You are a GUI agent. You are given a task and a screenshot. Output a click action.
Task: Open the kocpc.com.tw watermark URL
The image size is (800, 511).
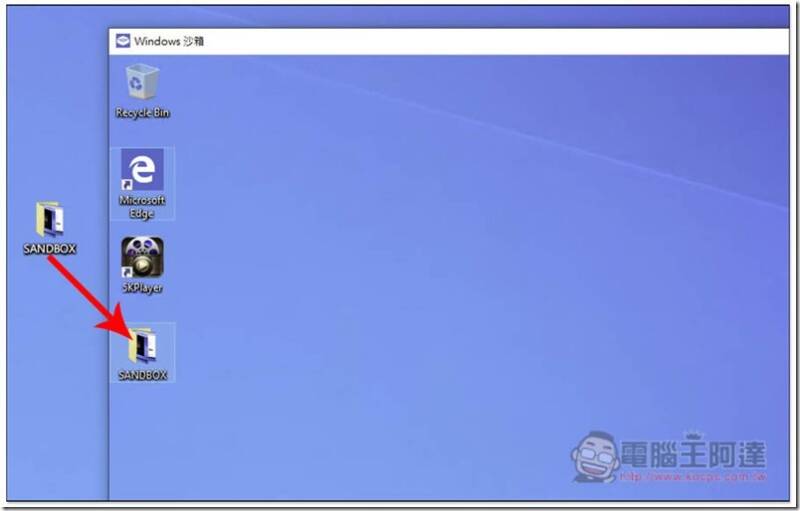693,477
